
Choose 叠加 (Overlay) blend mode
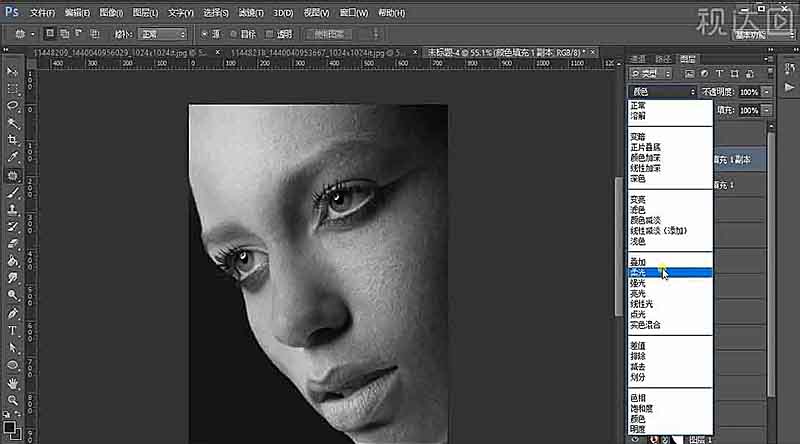(x=670, y=262)
